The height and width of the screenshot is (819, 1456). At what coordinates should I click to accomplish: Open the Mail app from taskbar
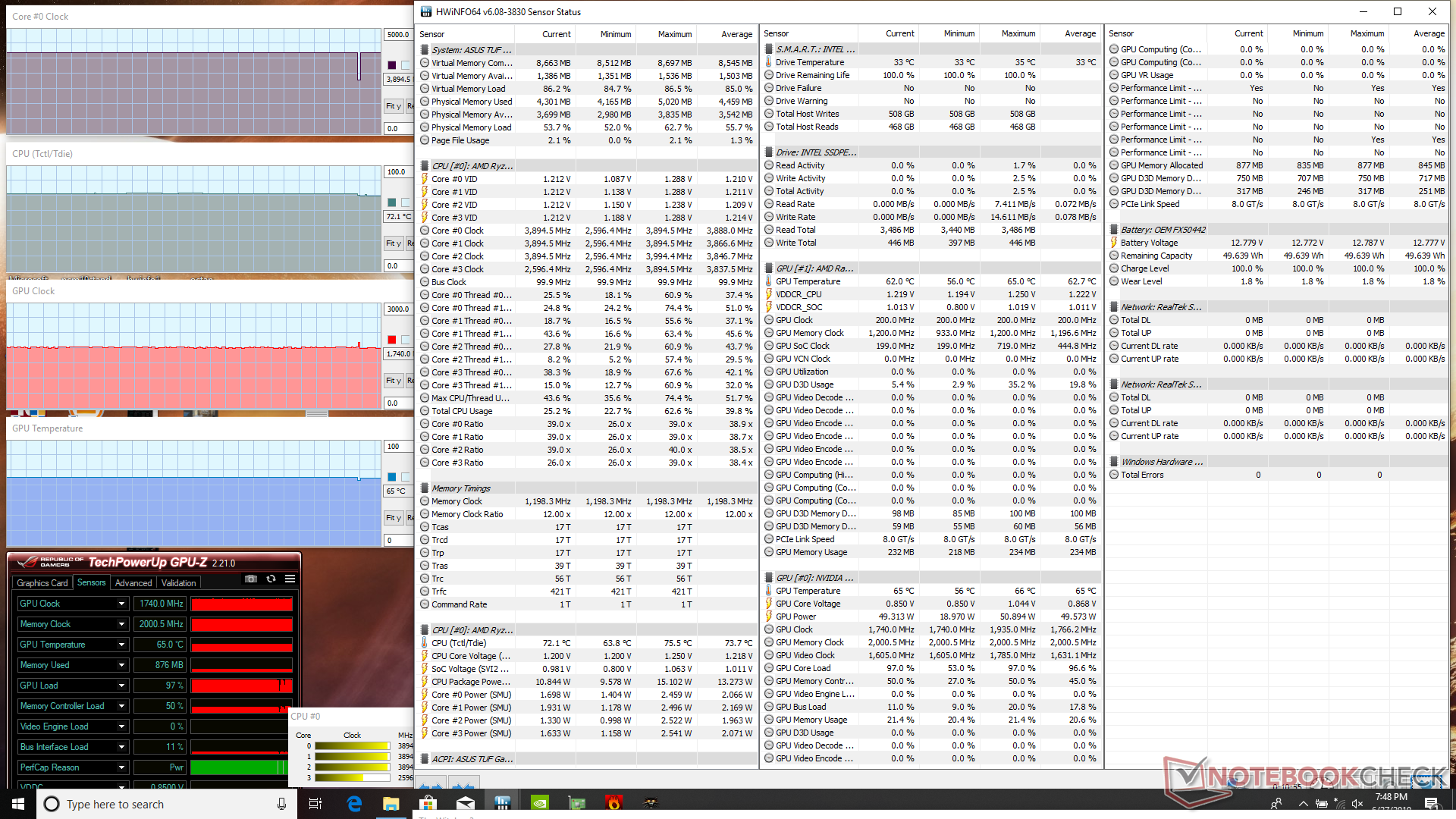click(x=466, y=803)
